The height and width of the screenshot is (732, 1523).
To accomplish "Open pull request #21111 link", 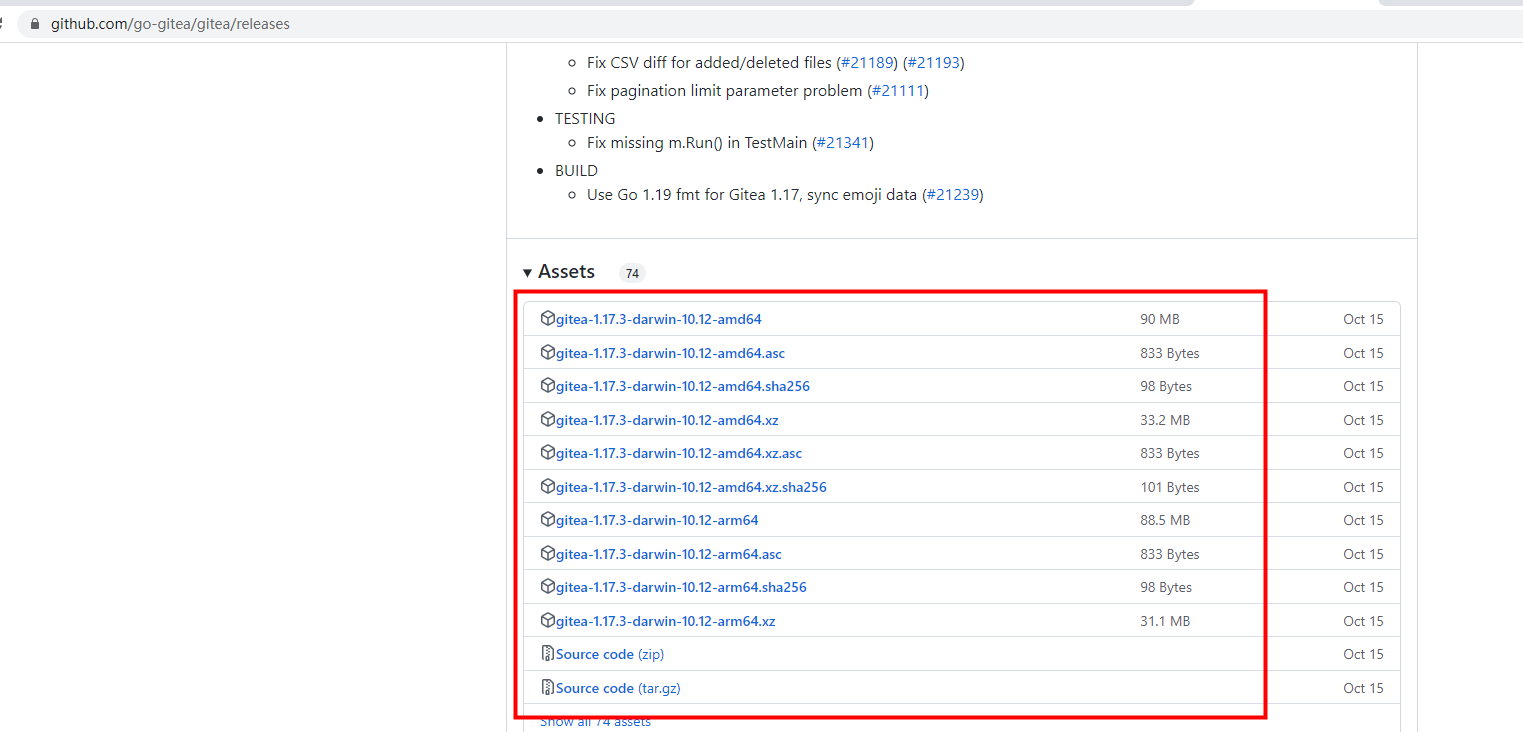I will point(897,91).
